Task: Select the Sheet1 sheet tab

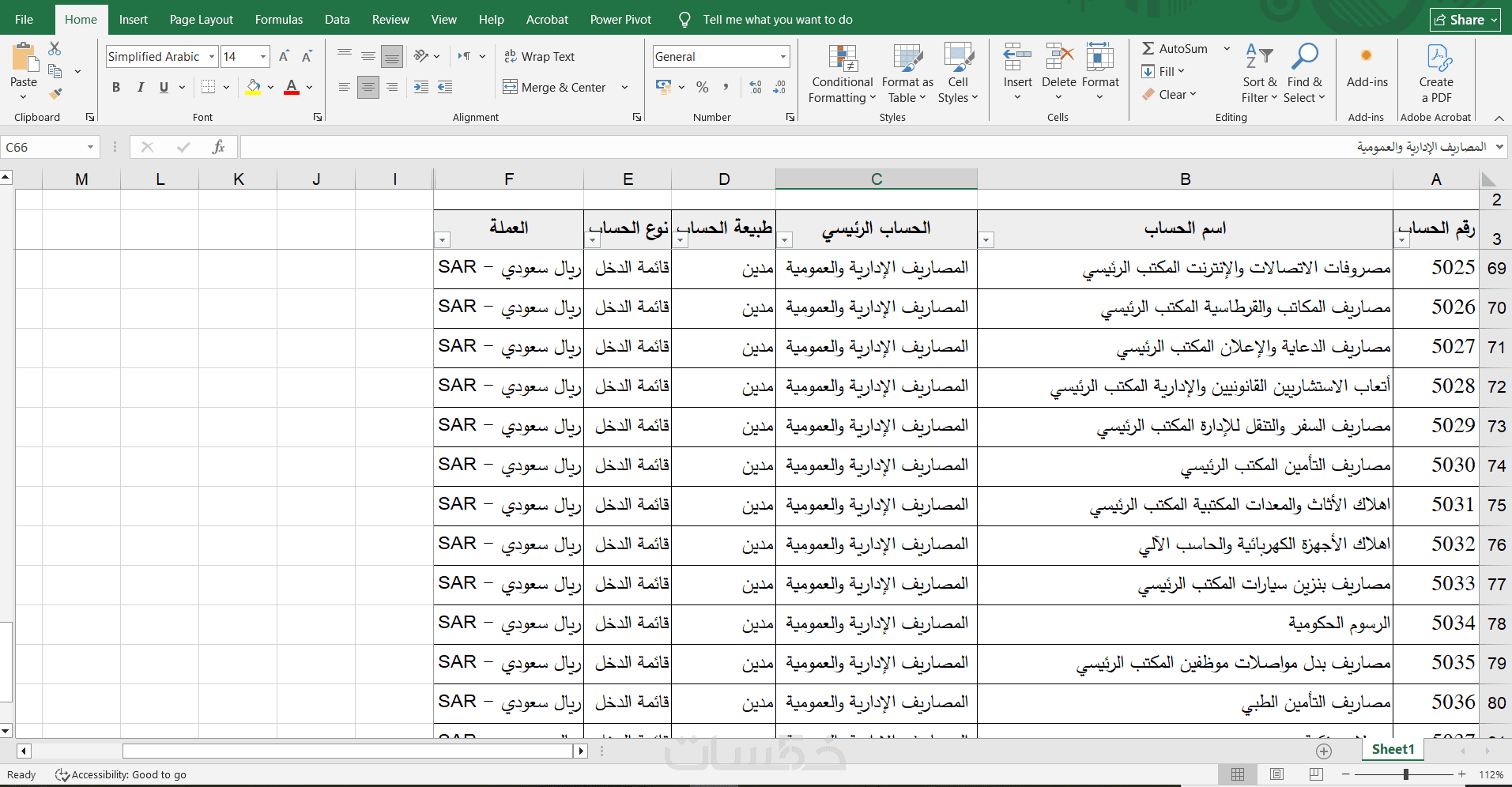Action: pyautogui.click(x=1393, y=750)
